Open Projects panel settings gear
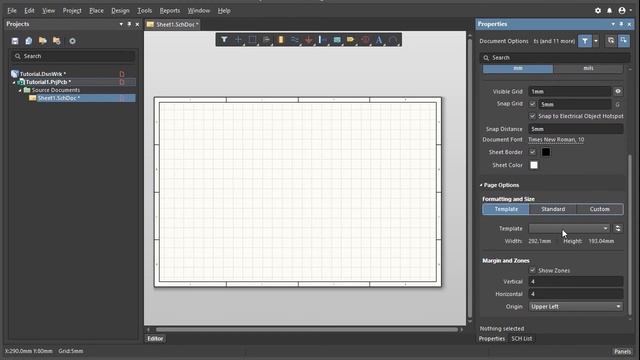The width and height of the screenshot is (640, 360). pos(72,41)
